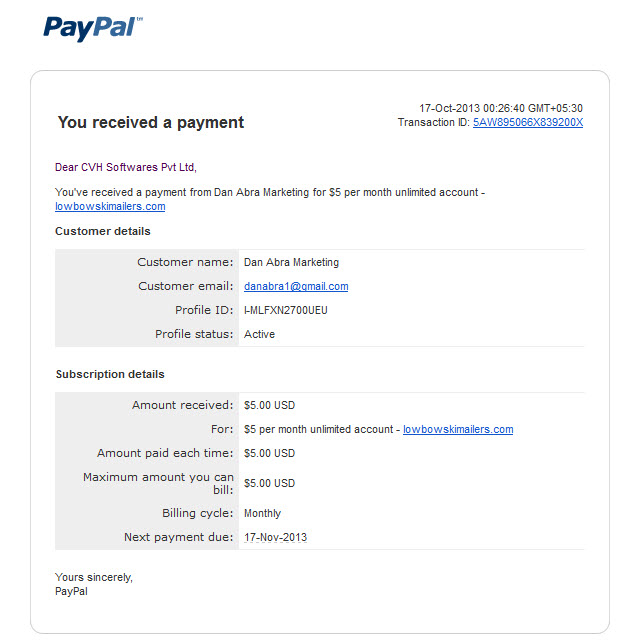Click the Maximum amount you can bill label
642x644 pixels.
pyautogui.click(x=158, y=483)
